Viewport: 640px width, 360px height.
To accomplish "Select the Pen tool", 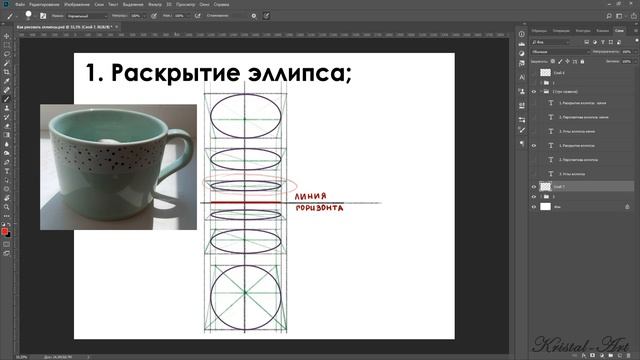I will [x=7, y=162].
